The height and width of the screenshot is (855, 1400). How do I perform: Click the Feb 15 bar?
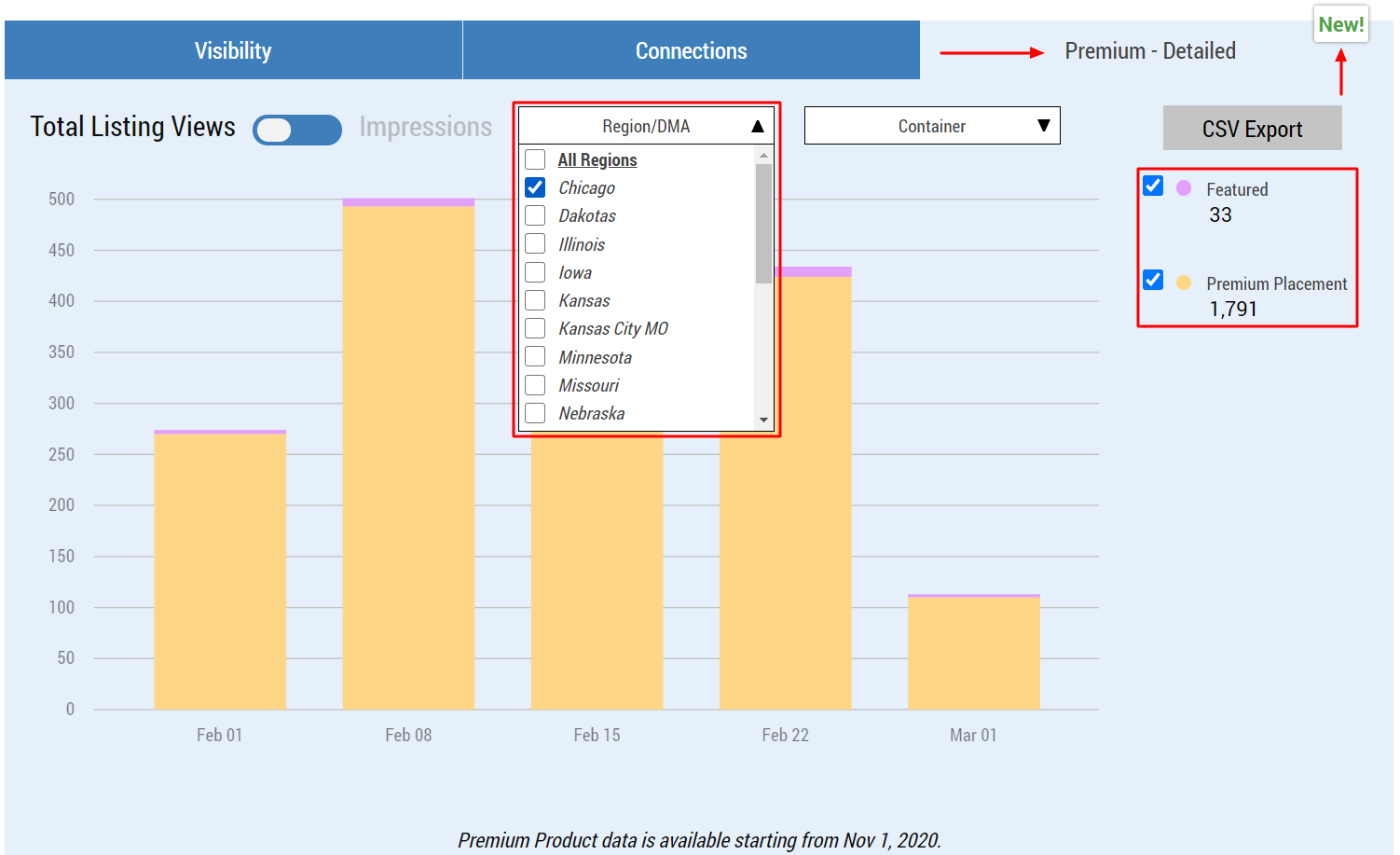pos(597,572)
